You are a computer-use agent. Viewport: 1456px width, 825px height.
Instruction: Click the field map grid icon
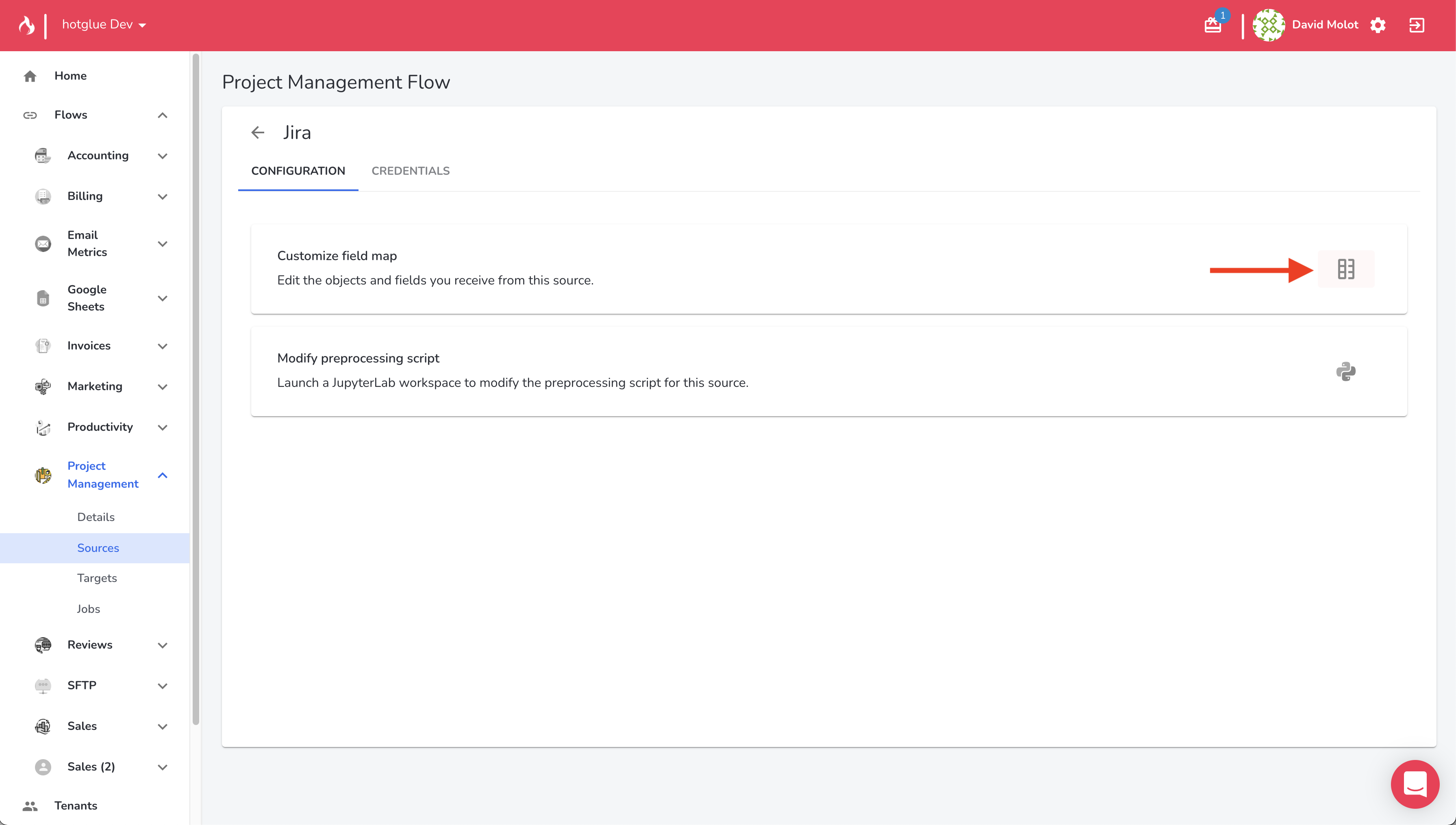click(1345, 269)
